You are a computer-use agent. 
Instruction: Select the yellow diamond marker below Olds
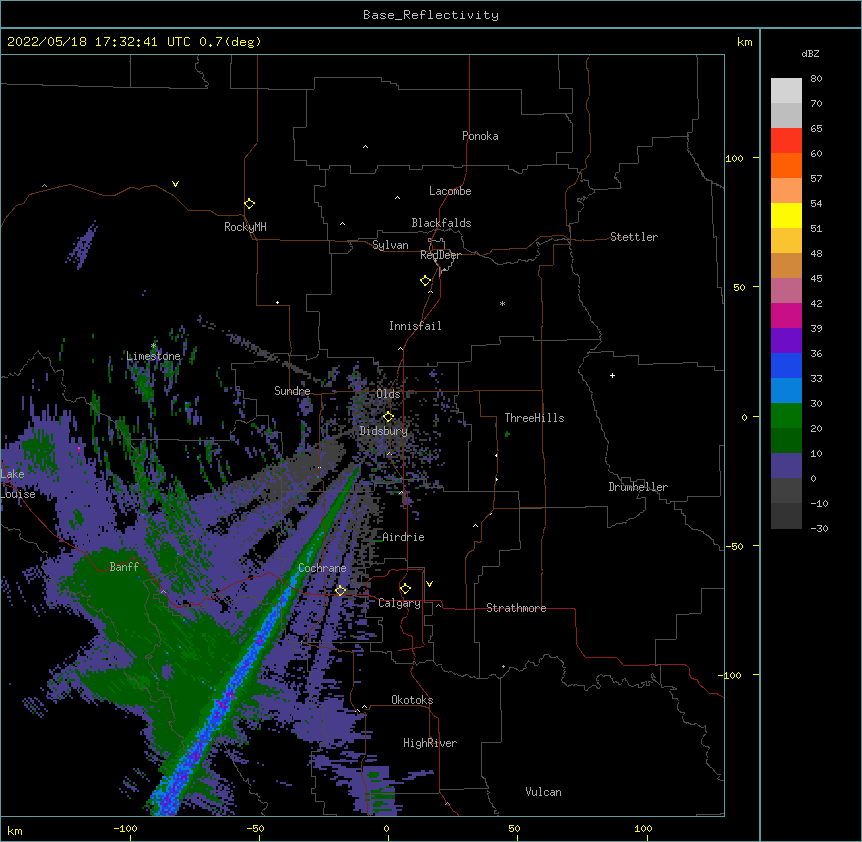coord(388,417)
